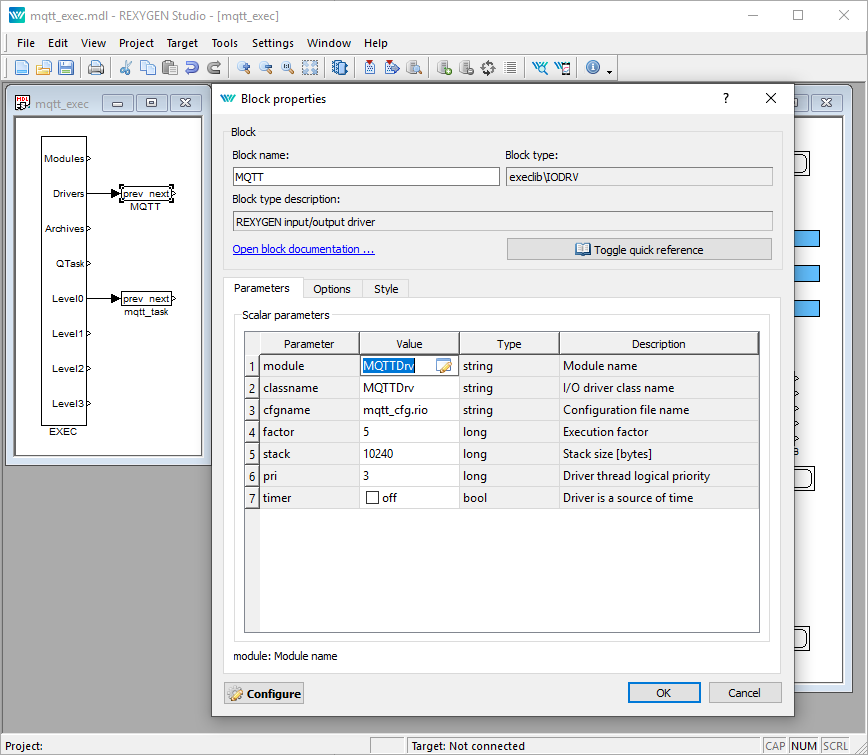
Task: Open the Target menu
Action: 182,43
